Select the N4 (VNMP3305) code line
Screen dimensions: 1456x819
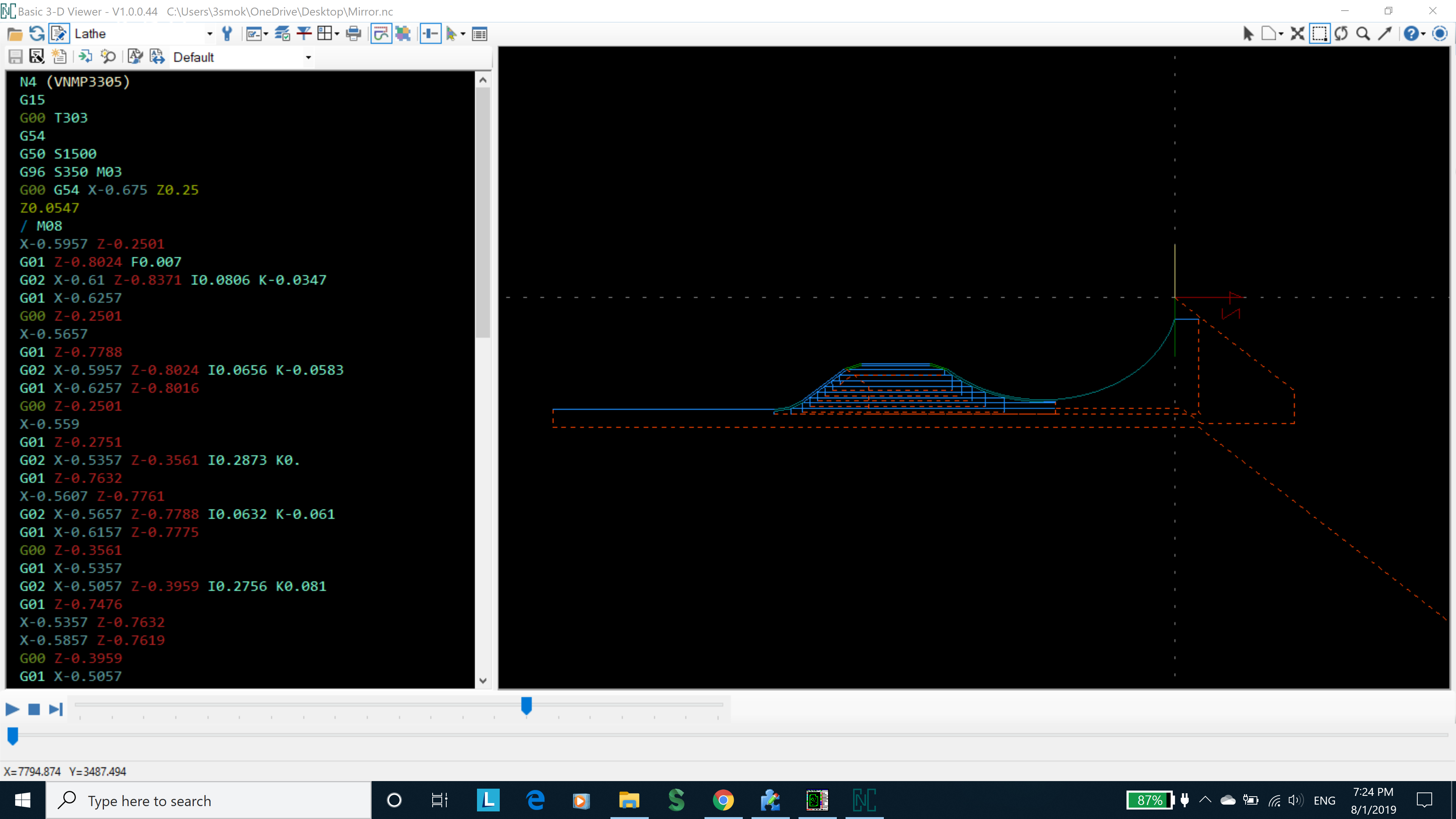pyautogui.click(x=75, y=82)
